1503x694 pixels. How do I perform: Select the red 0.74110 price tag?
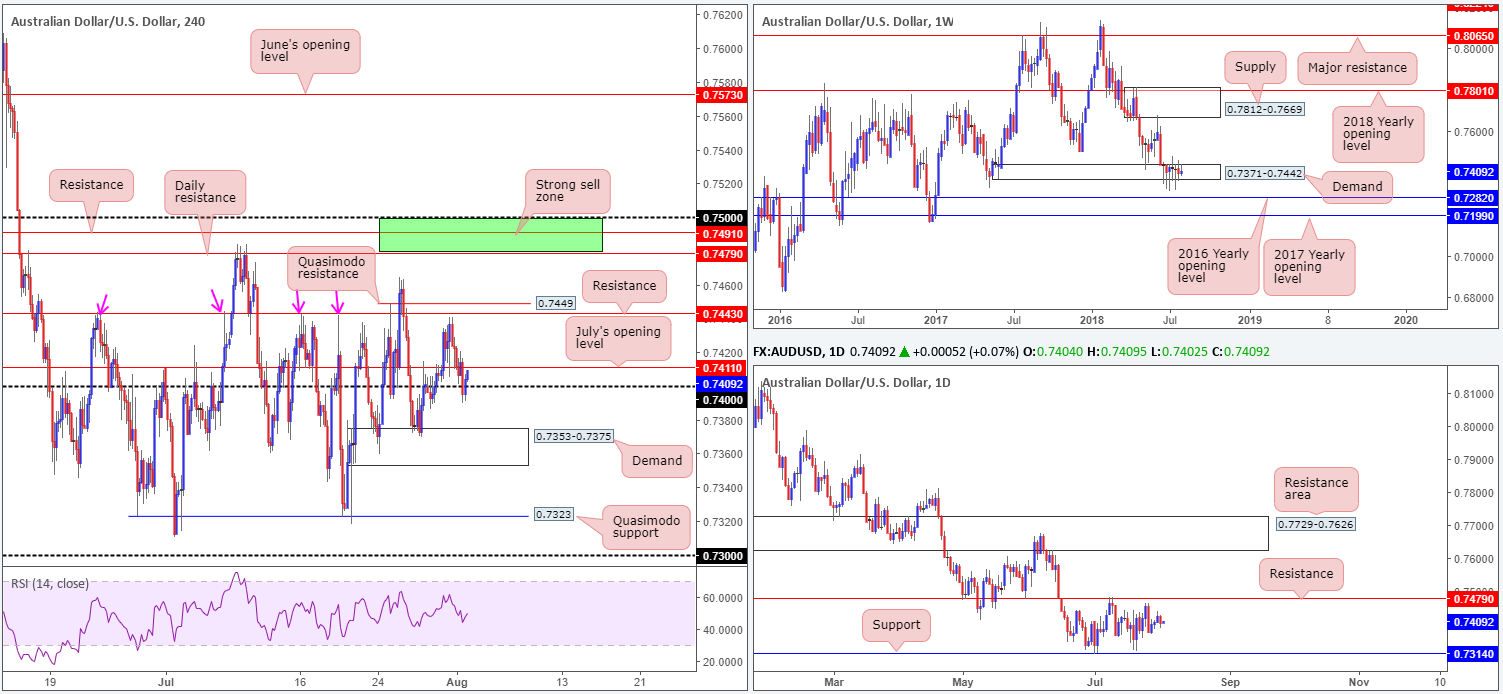point(722,368)
